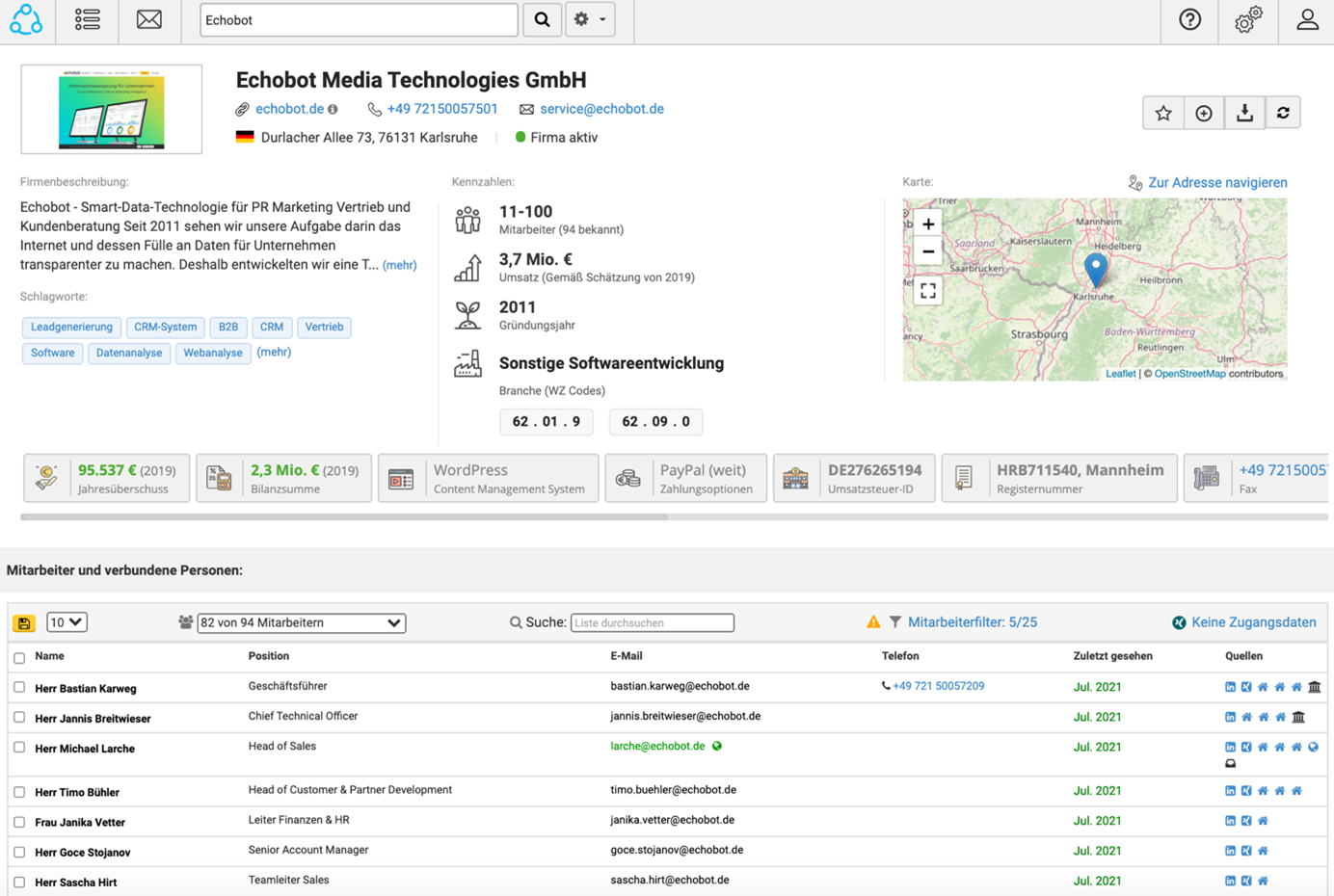Open Bastian Karweg's LinkedIn source icon
The height and width of the screenshot is (896, 1334).
[1230, 687]
